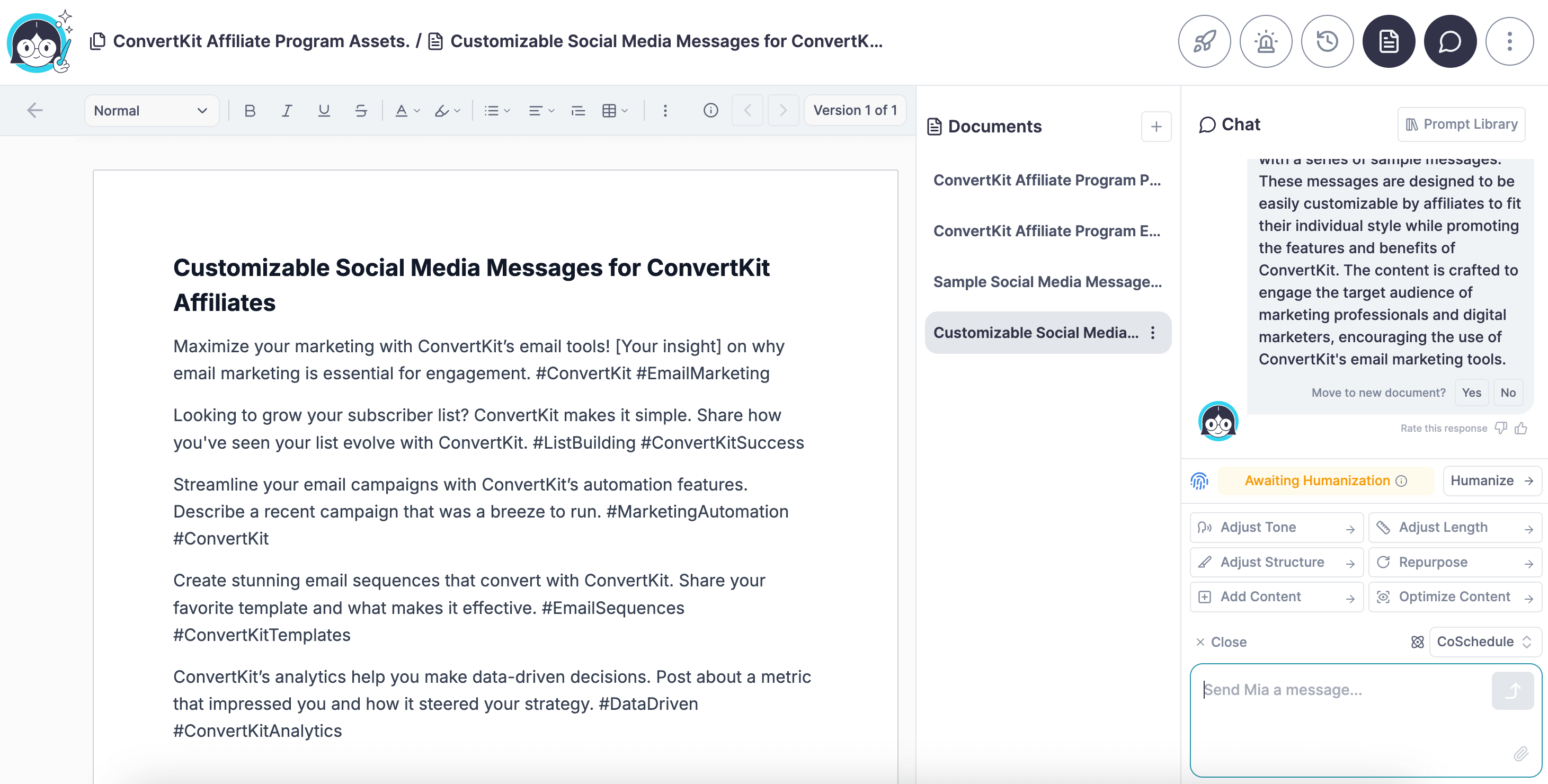Toggle the Chat panel button
Image resolution: width=1548 pixels, height=784 pixels.
pyautogui.click(x=1449, y=41)
